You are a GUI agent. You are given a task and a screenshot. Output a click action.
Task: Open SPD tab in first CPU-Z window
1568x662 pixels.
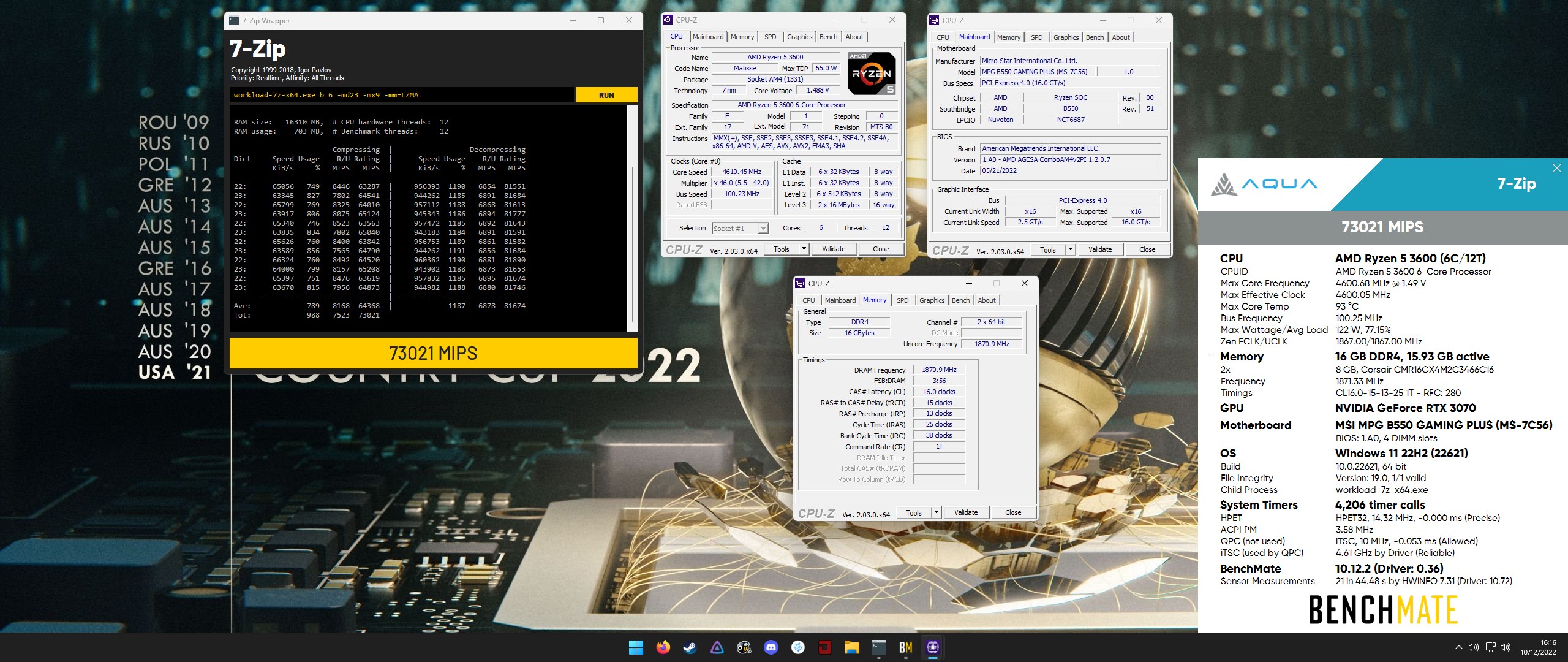771,37
